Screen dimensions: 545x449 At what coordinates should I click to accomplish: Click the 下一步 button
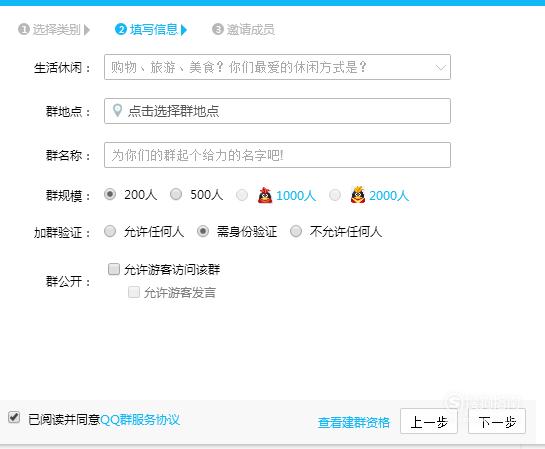pos(497,421)
